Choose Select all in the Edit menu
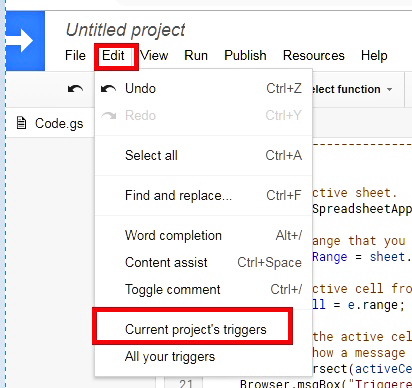412x388 pixels. tap(204, 155)
